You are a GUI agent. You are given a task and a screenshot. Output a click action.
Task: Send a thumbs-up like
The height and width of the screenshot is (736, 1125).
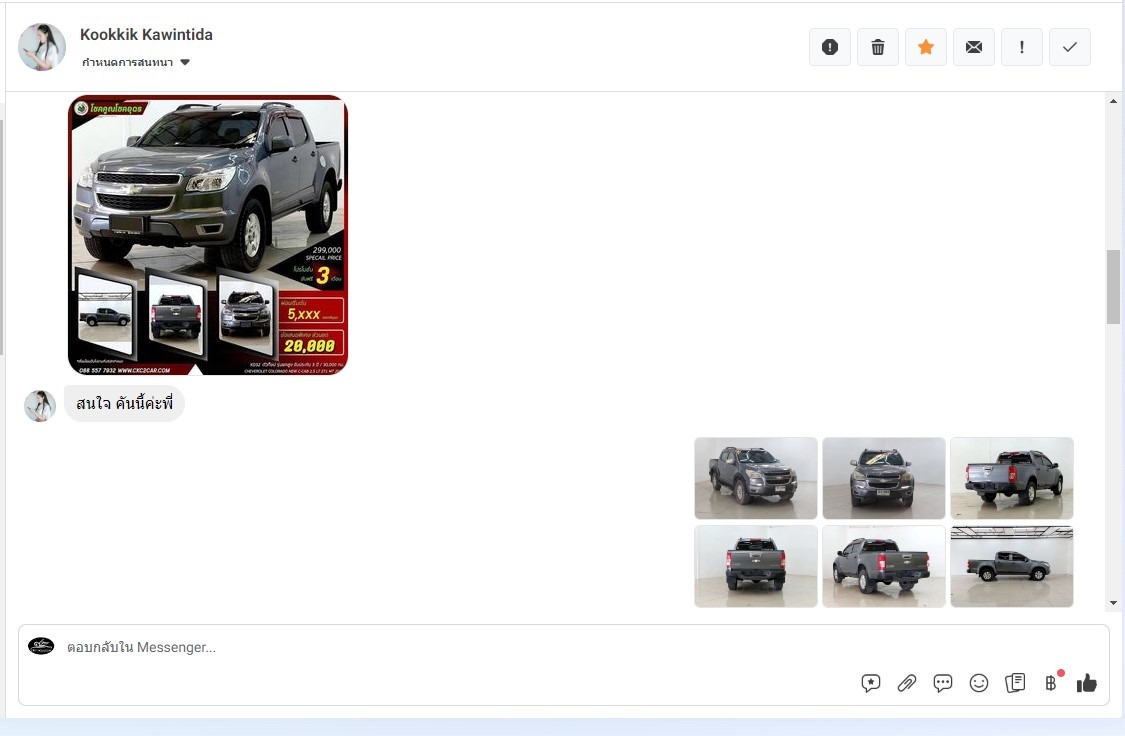click(1087, 683)
